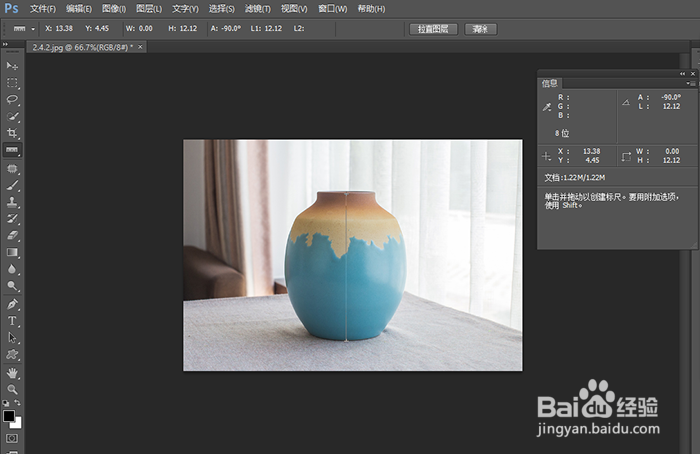Open the 滤镜(T) menu

(x=258, y=8)
